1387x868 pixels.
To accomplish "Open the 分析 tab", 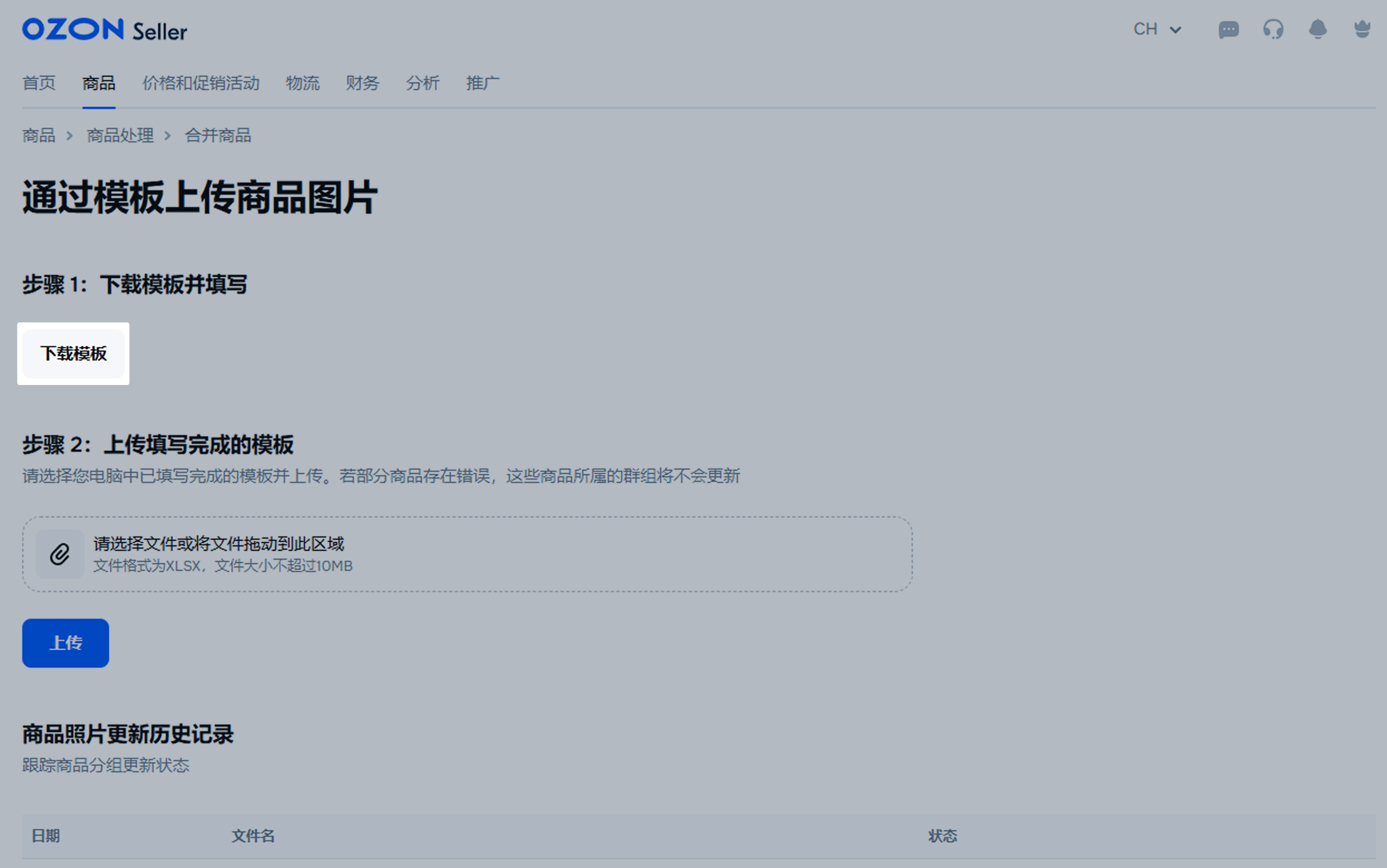I will pyautogui.click(x=423, y=83).
